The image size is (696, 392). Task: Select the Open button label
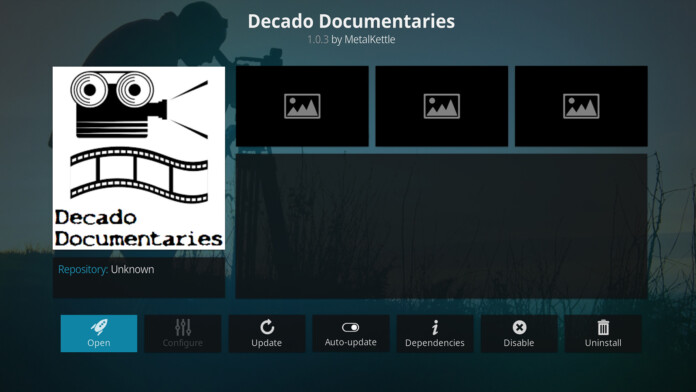pyautogui.click(x=99, y=343)
